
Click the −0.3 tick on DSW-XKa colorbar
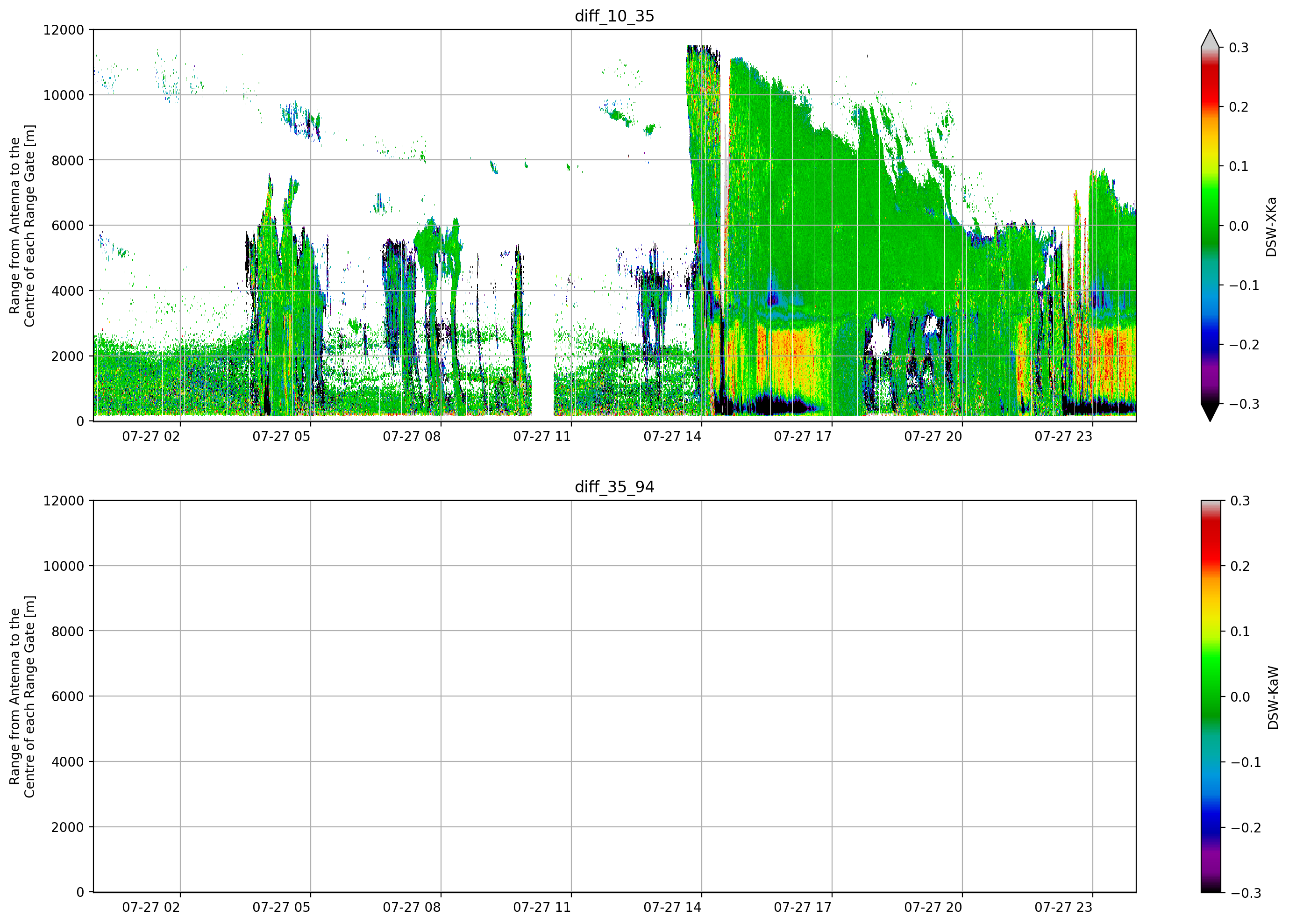tap(1244, 404)
